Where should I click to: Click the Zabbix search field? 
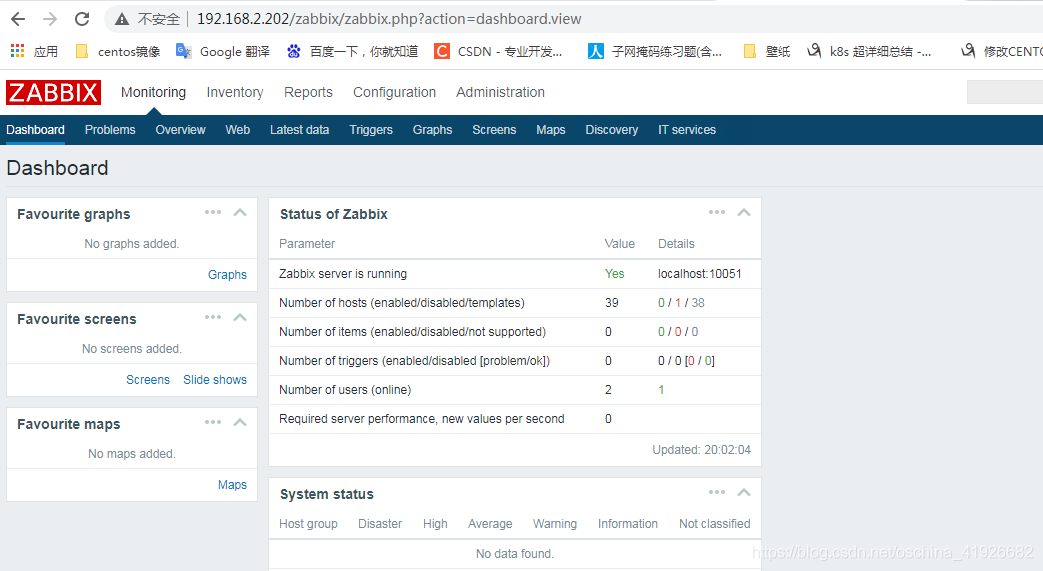pos(1004,92)
